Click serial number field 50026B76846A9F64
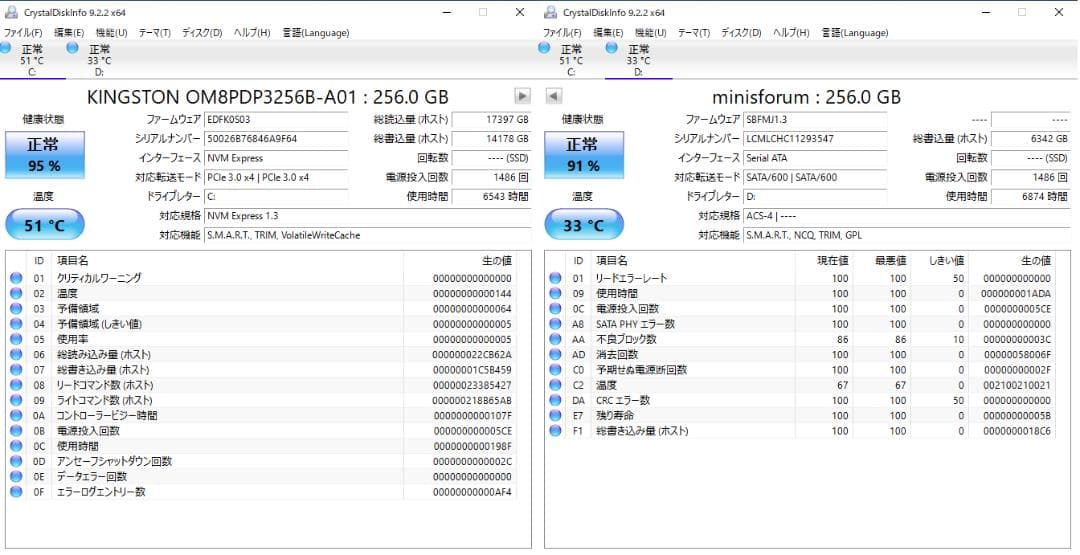Viewport: 1080px width, 555px height. coord(277,138)
